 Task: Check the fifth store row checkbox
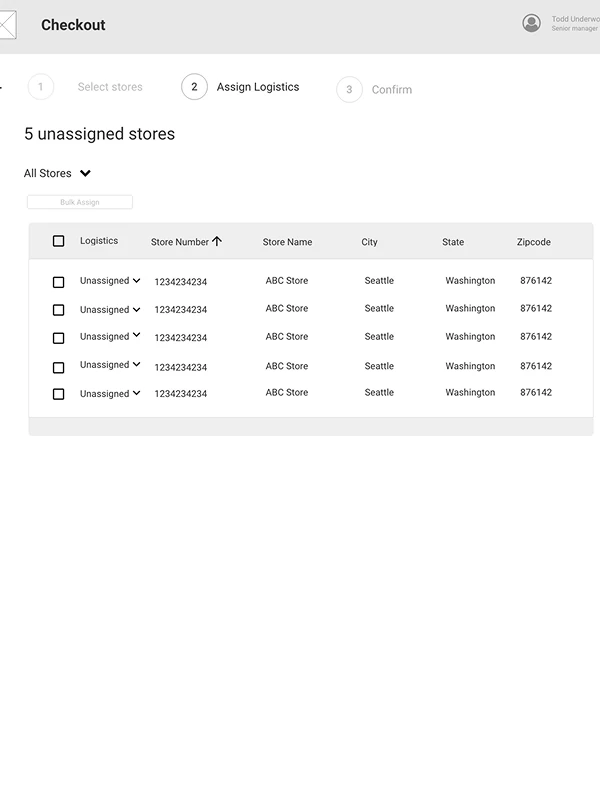click(59, 394)
